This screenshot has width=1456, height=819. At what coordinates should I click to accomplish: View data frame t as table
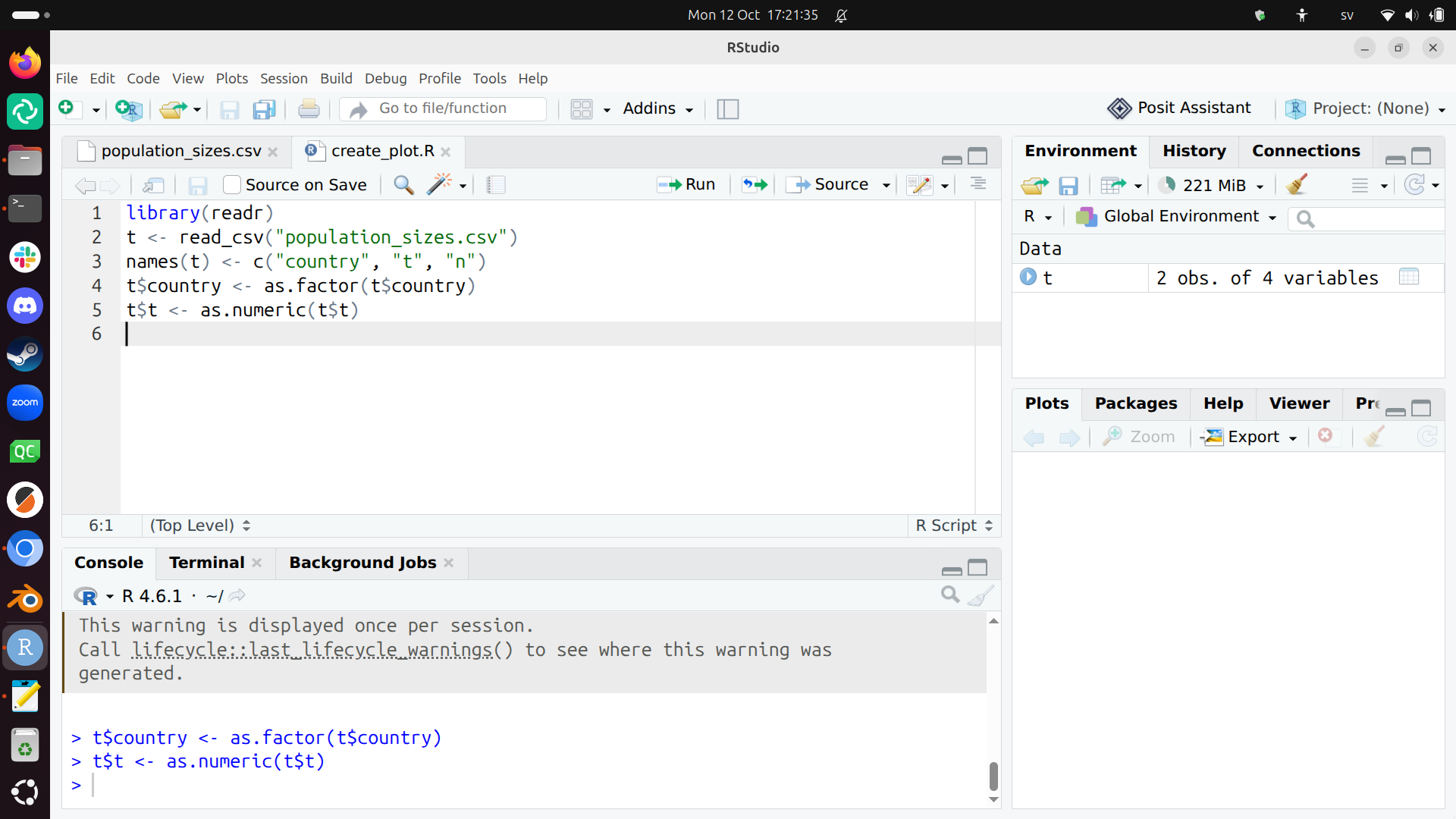pyautogui.click(x=1409, y=278)
